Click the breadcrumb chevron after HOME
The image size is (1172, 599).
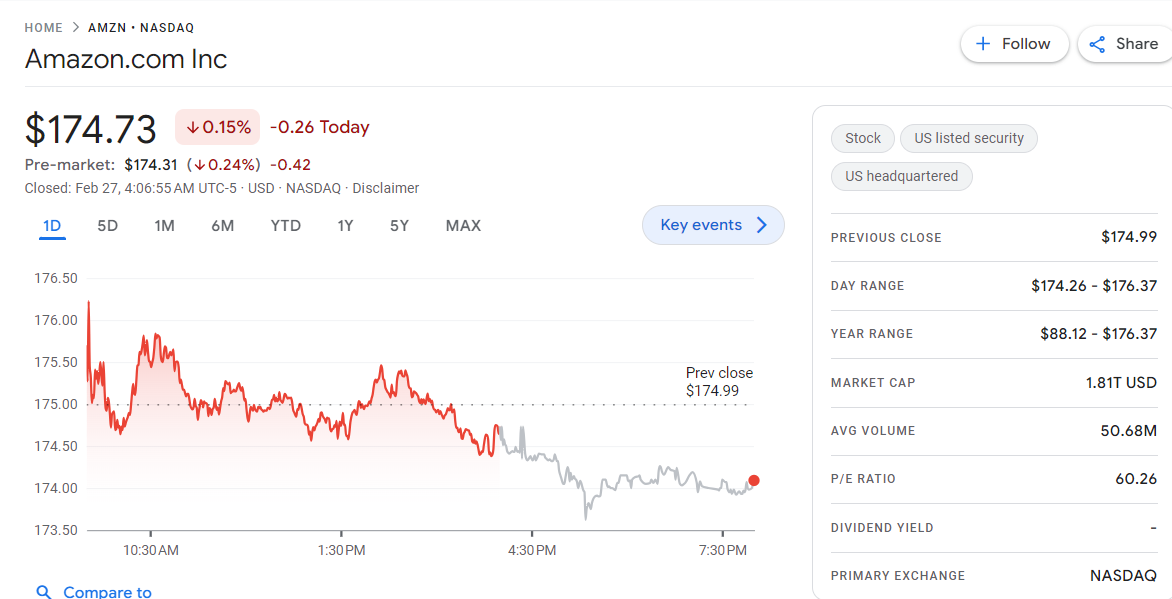[75, 28]
